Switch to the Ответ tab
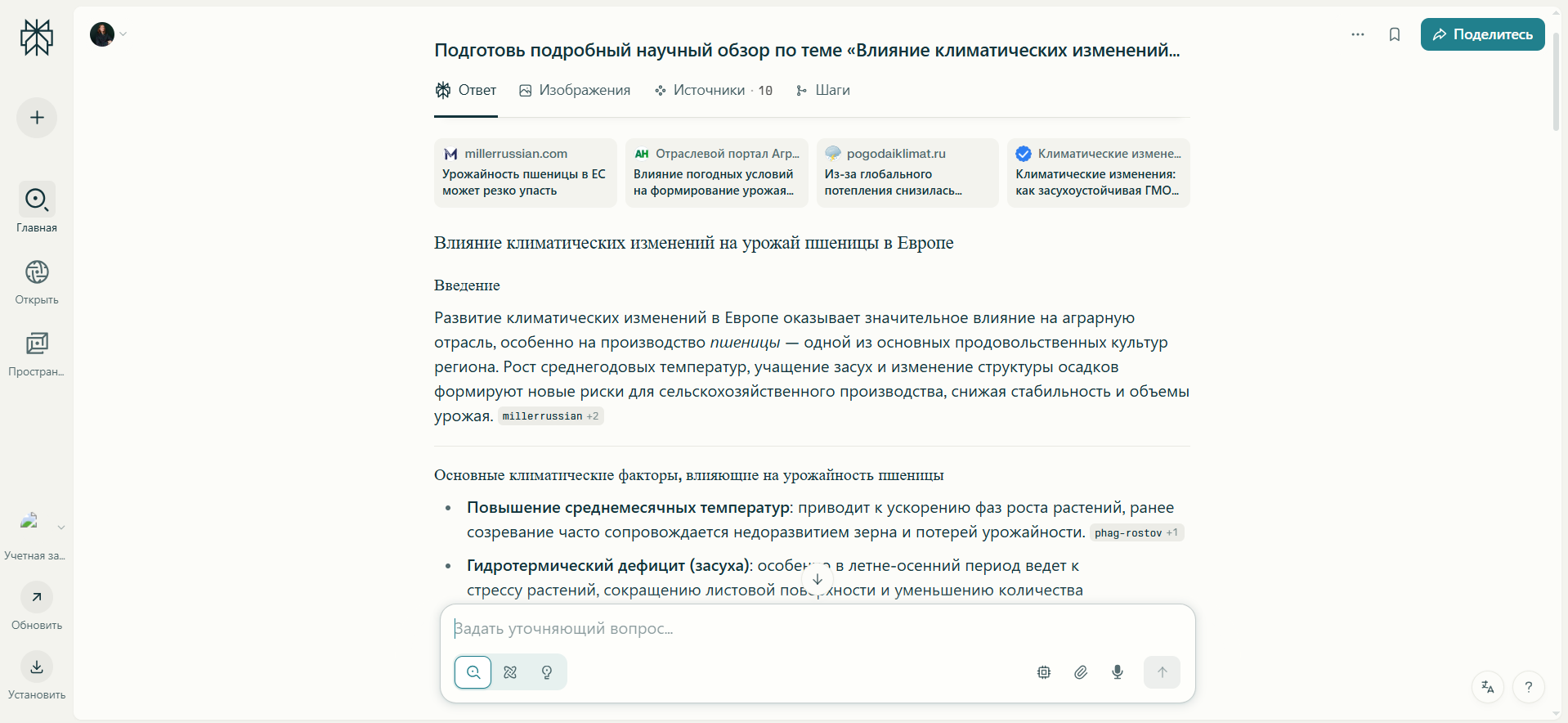Screen dimensions: 1568x723 point(466,90)
